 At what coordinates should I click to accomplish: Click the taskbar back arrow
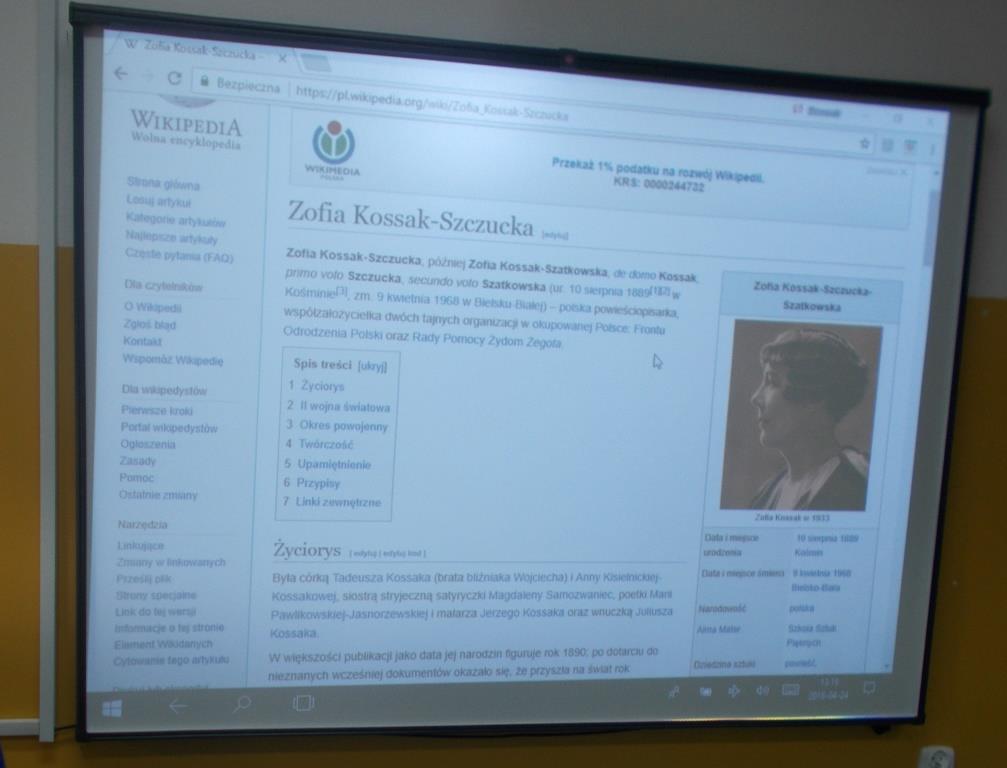coord(177,706)
